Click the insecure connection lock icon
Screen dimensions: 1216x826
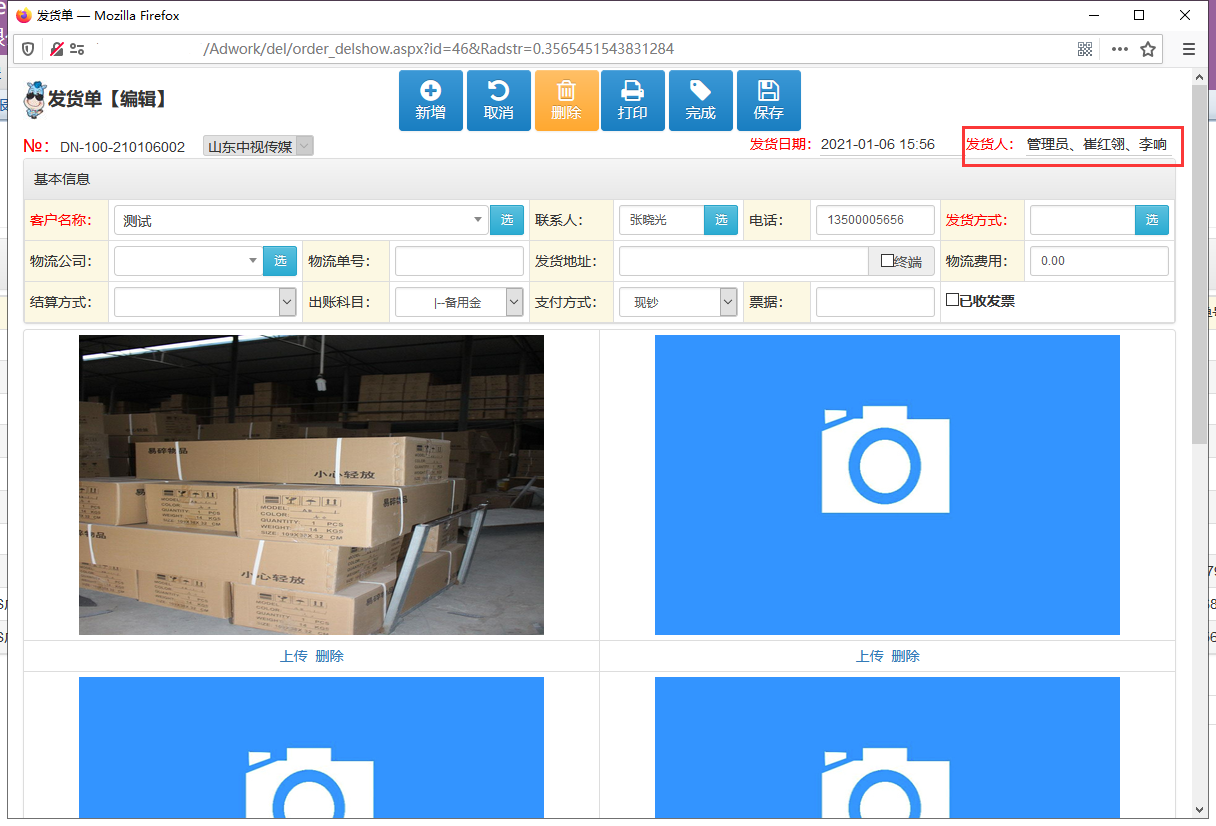pyautogui.click(x=56, y=49)
